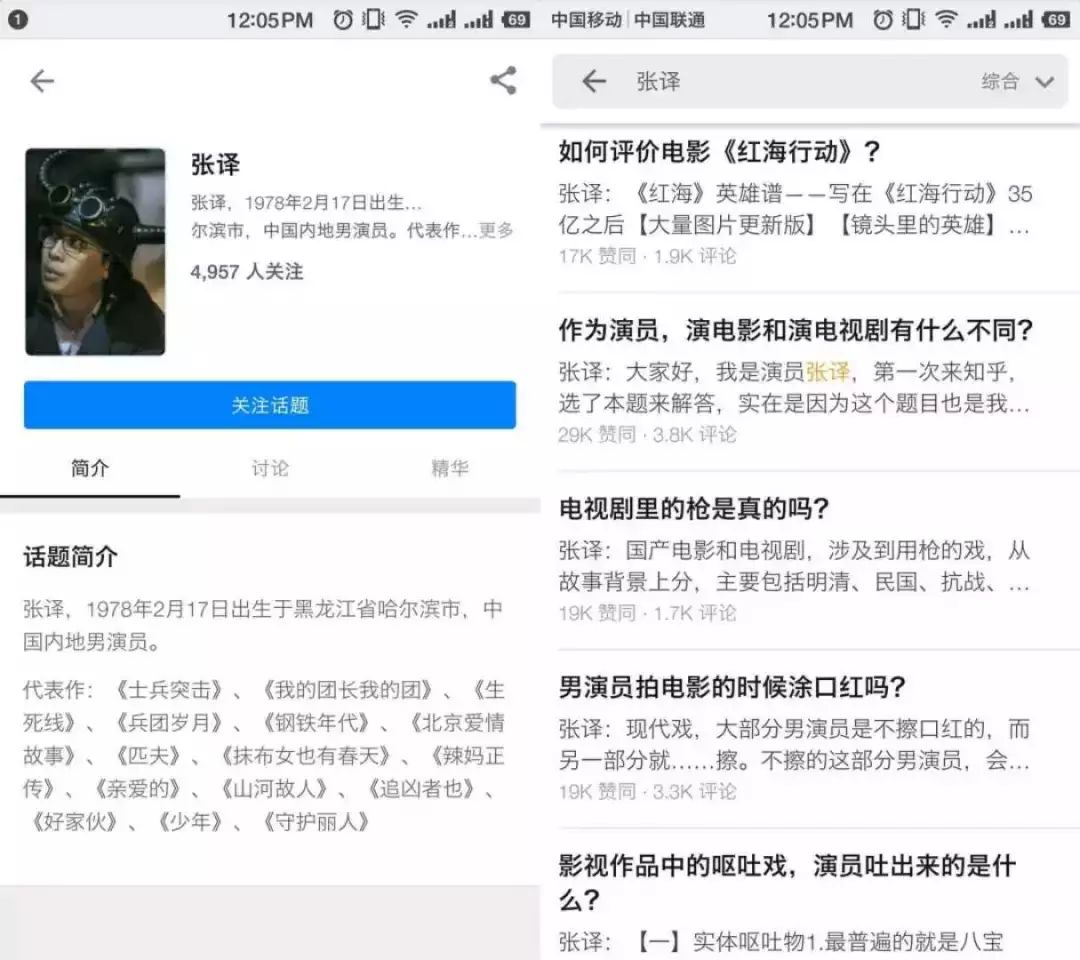Image resolution: width=1080 pixels, height=960 pixels.
Task: Go back from the 张译 topic page
Action: [42, 81]
